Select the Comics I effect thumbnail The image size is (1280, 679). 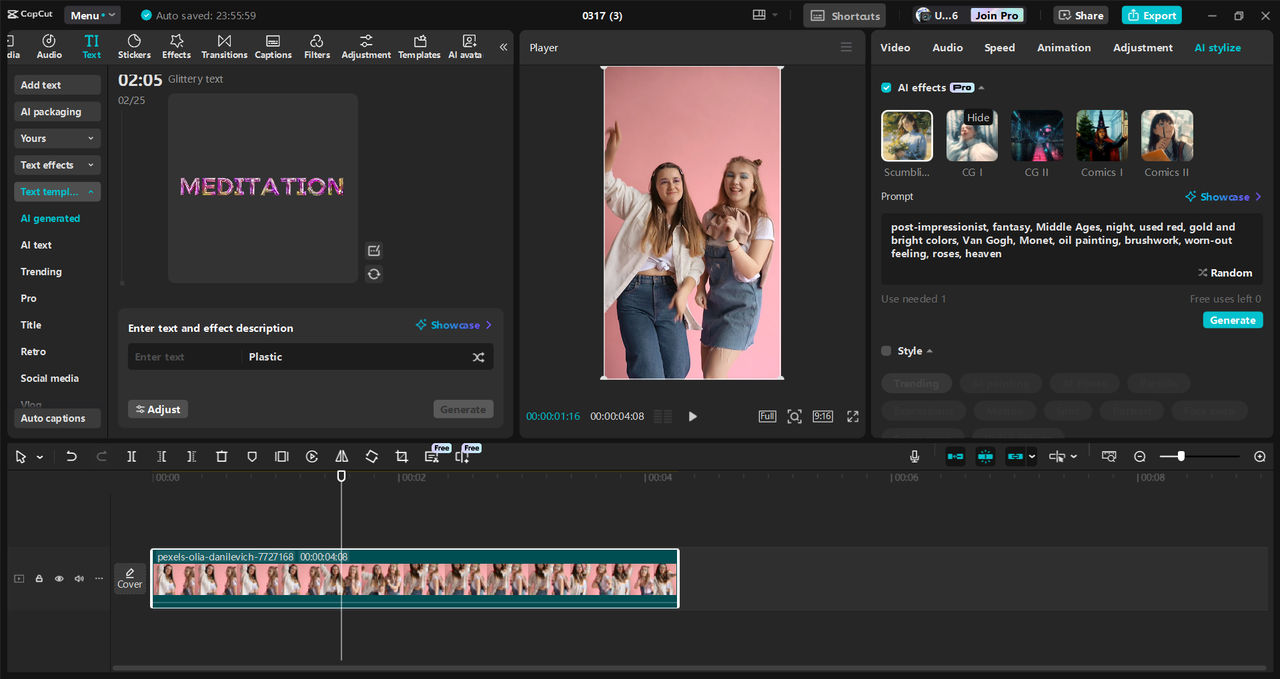click(x=1102, y=136)
